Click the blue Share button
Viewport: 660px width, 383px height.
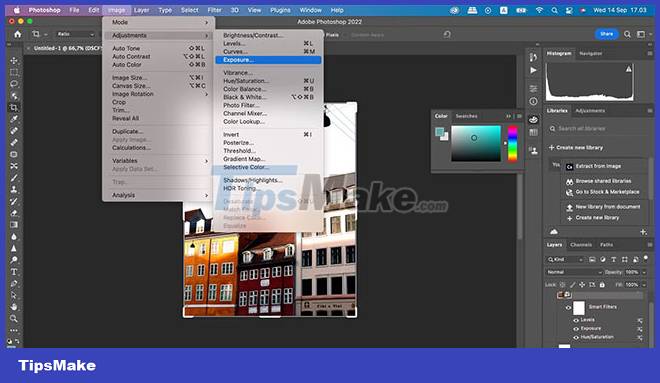tap(607, 34)
